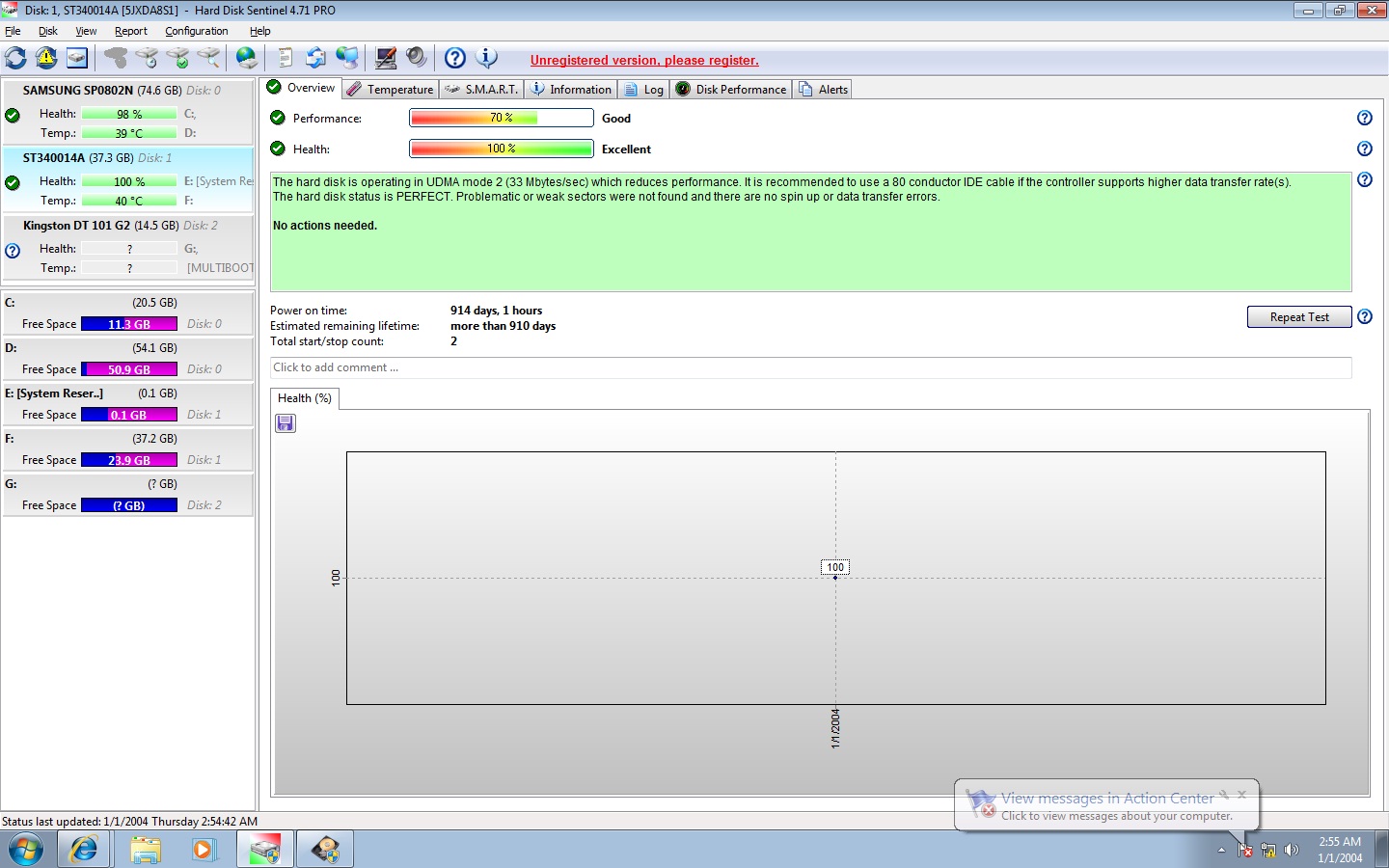Open the Disk menu
This screenshot has width=1389, height=868.
[x=48, y=31]
